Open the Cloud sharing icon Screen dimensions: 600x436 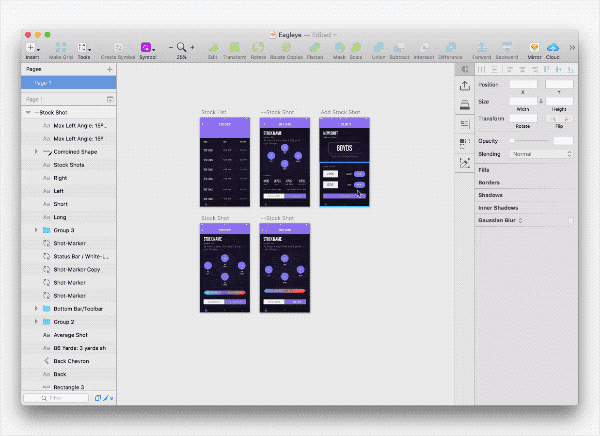click(x=552, y=47)
